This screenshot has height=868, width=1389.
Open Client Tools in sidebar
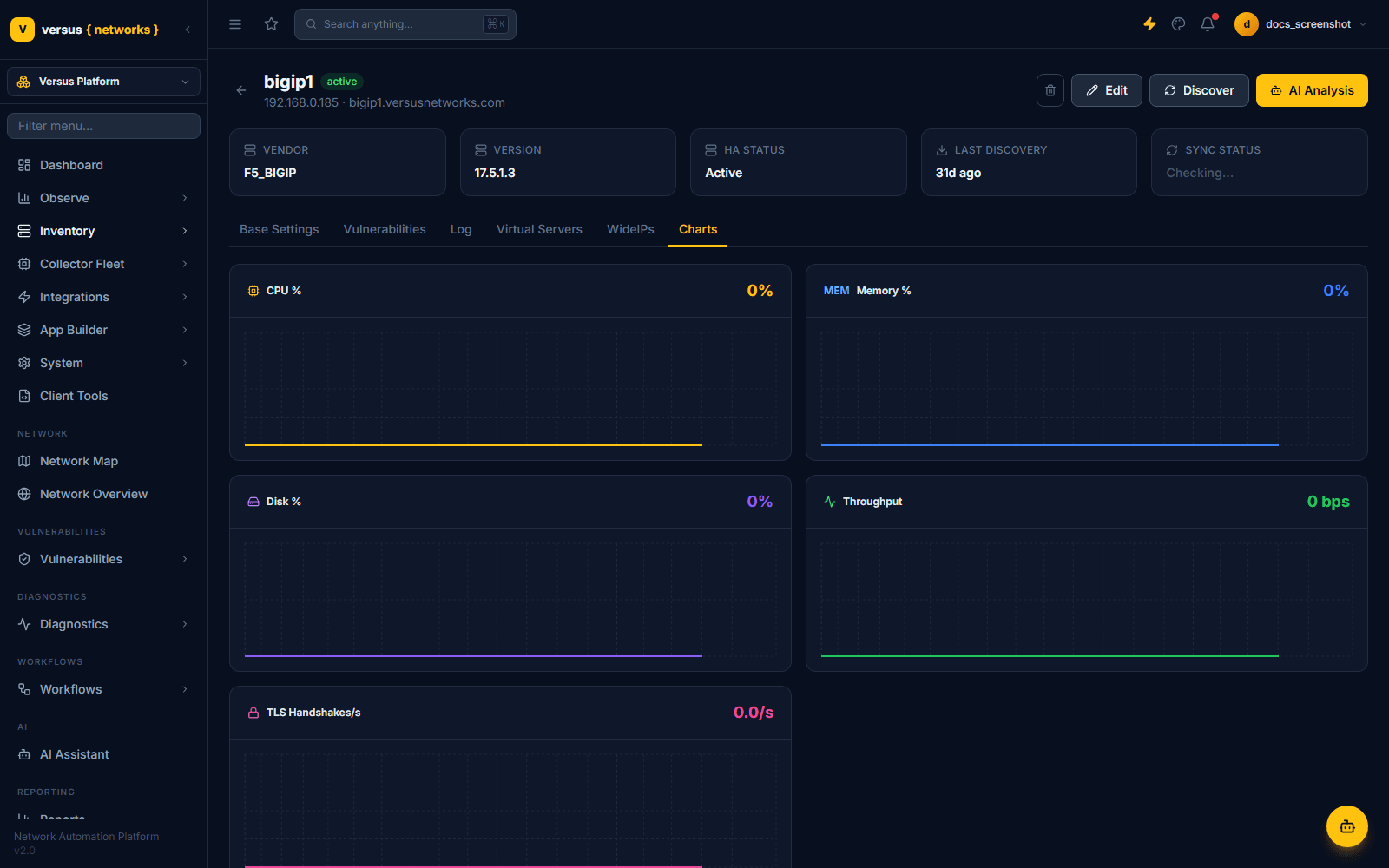103,396
